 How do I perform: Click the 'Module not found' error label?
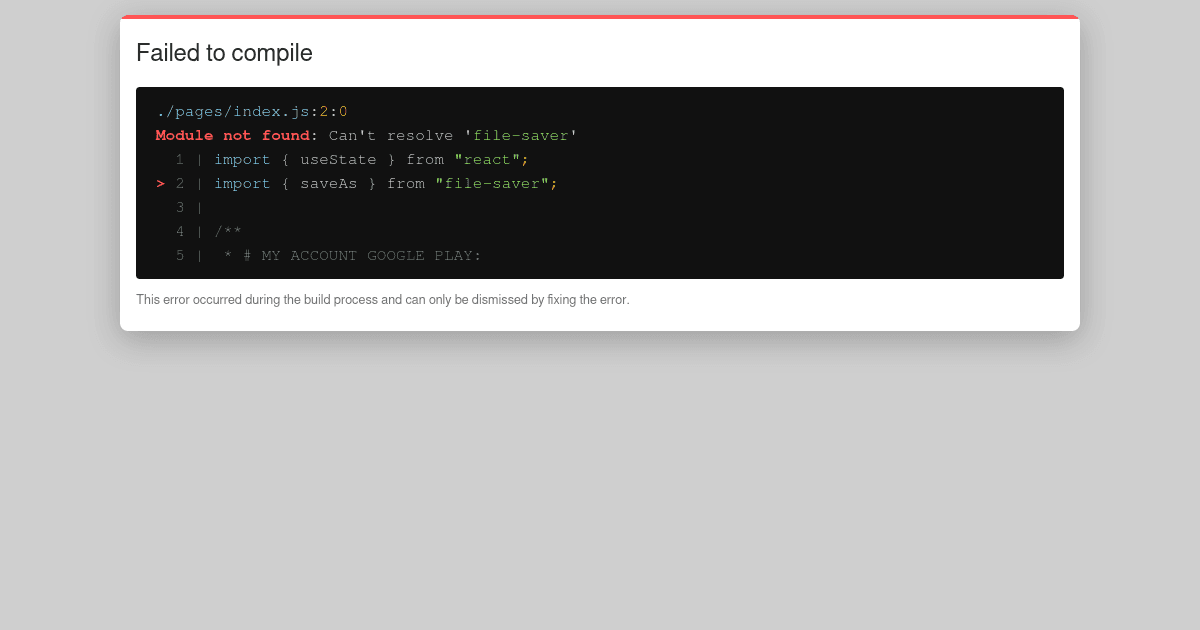[231, 135]
